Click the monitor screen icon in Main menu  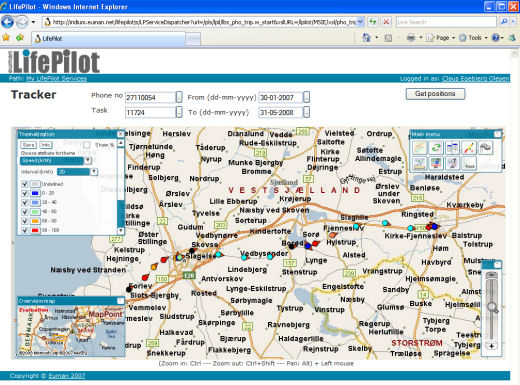coord(436,163)
